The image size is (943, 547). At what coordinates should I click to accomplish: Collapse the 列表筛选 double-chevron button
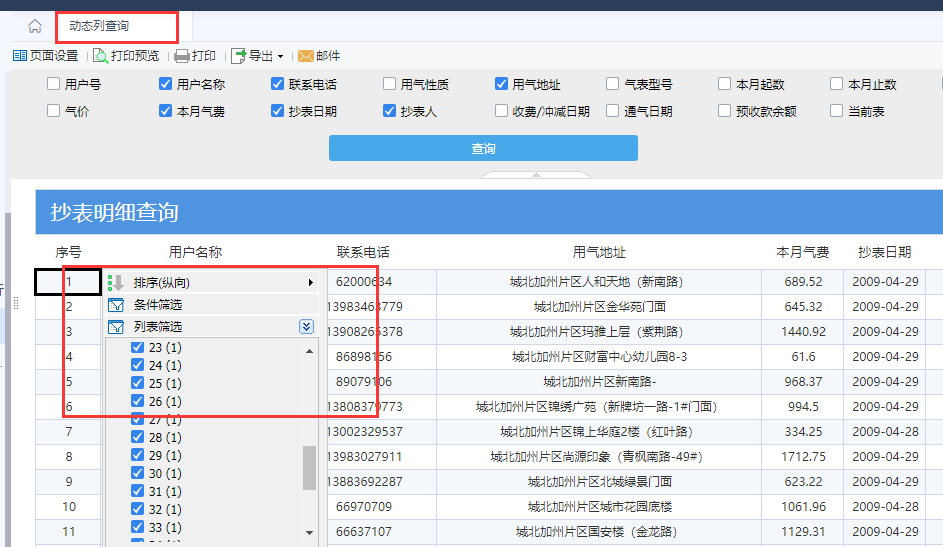pyautogui.click(x=307, y=326)
